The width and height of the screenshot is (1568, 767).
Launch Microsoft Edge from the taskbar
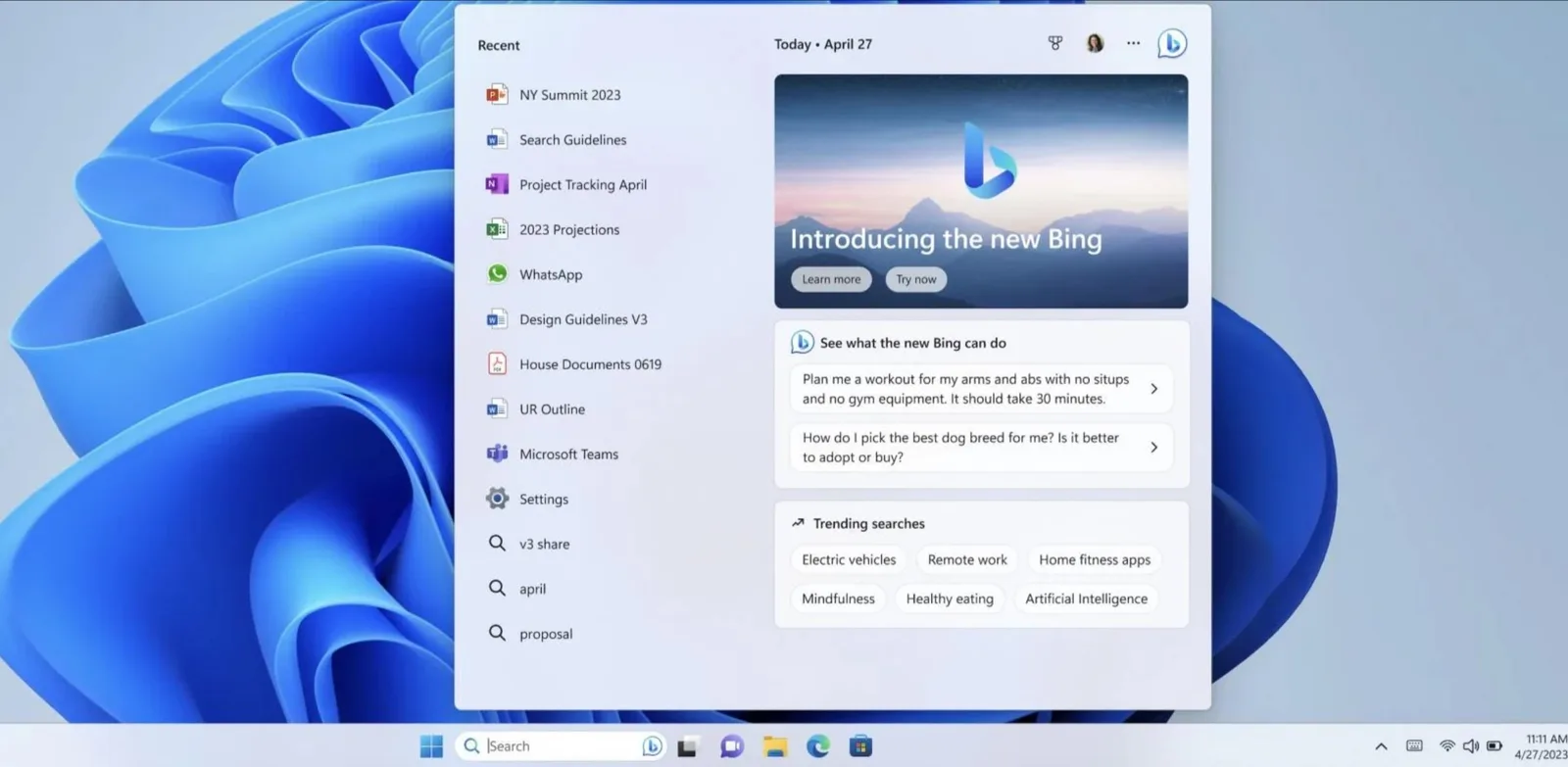pyautogui.click(x=817, y=746)
